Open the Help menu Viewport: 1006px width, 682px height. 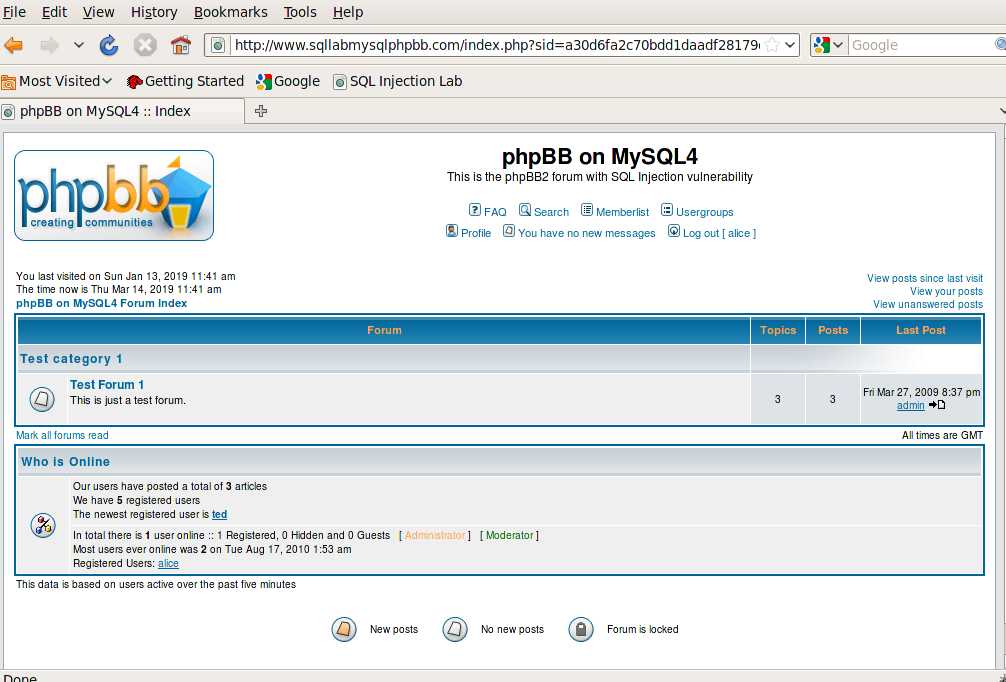(348, 12)
